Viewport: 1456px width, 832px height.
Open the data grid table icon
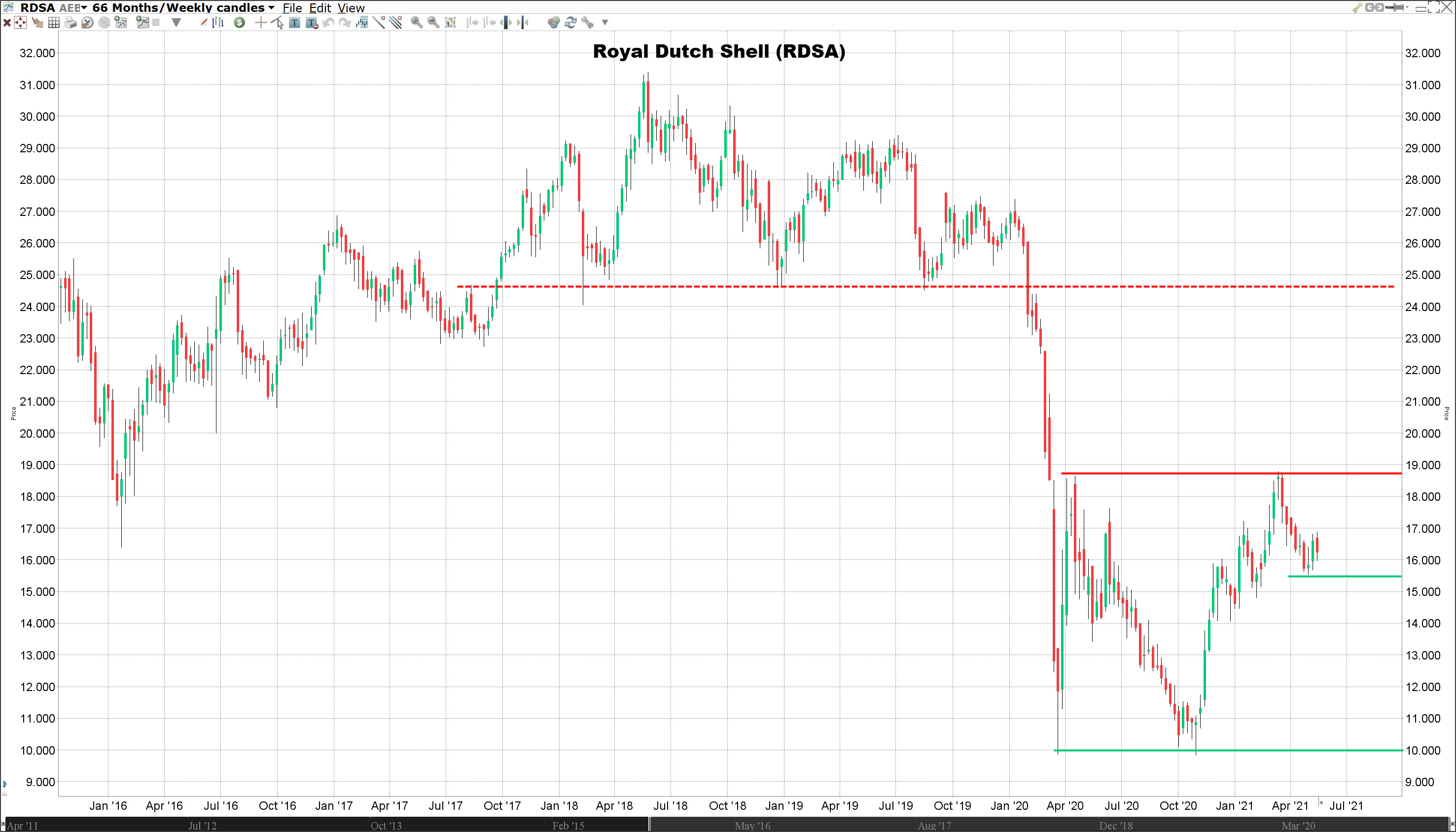tap(54, 23)
